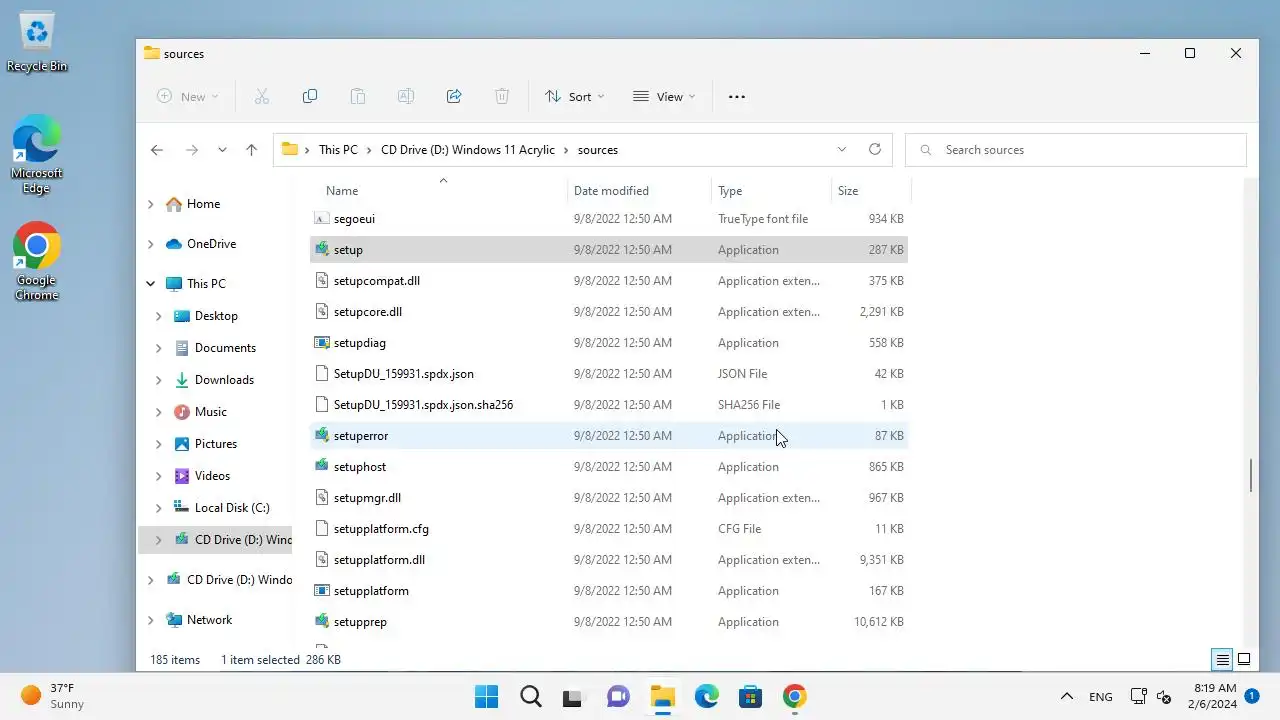The image size is (1280, 720).
Task: Show hidden system tray icons
Action: (1067, 696)
